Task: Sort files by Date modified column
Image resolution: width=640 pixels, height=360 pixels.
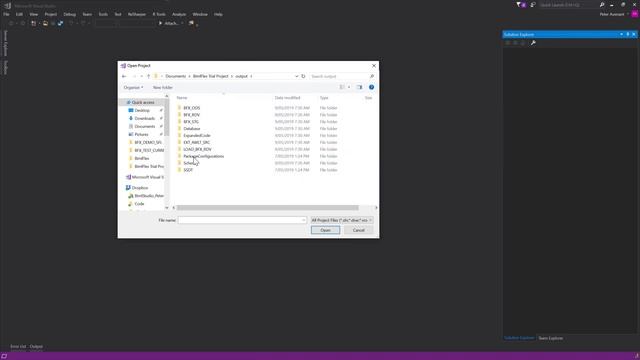Action: click(x=287, y=98)
